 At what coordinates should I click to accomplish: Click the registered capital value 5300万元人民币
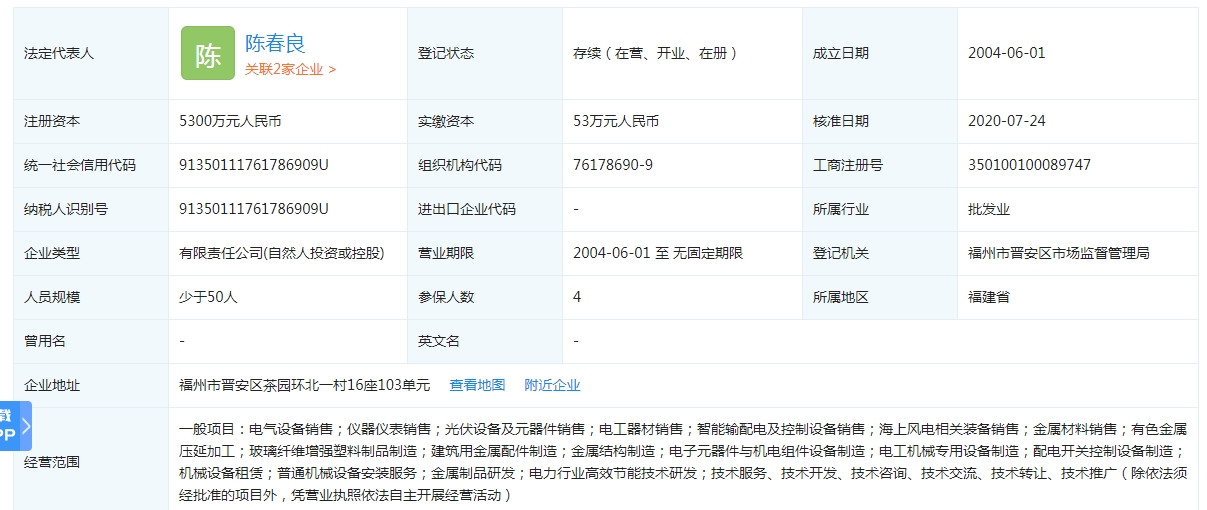pos(230,121)
